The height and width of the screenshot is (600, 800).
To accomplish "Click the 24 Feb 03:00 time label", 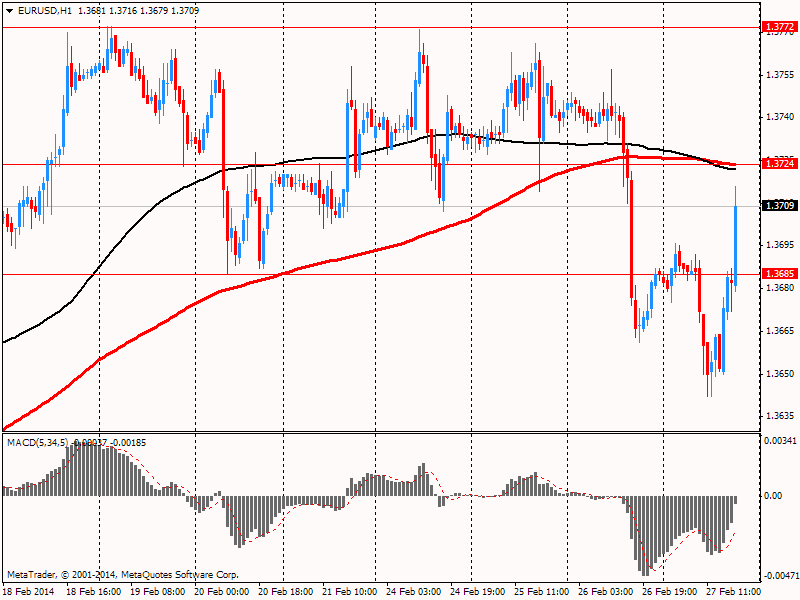I will (x=414, y=591).
